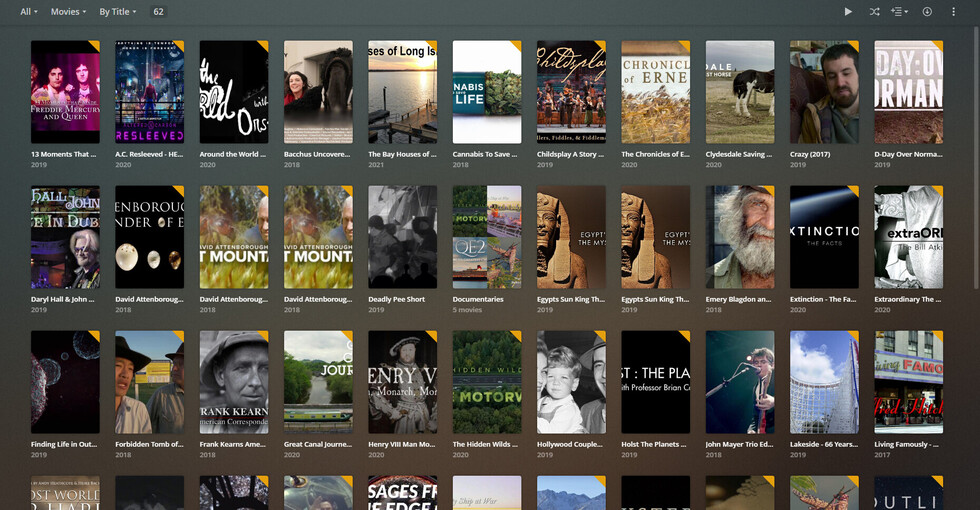This screenshot has width=980, height=510.
Task: Open the Attenborough Wonder of Eggs poster
Action: [x=149, y=237]
